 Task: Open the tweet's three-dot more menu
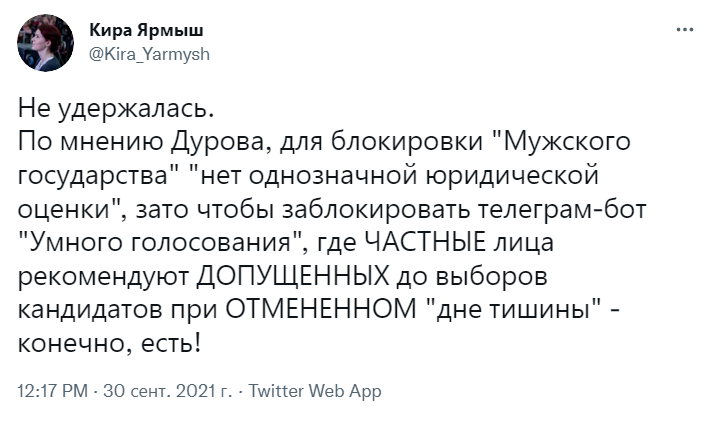(x=685, y=30)
